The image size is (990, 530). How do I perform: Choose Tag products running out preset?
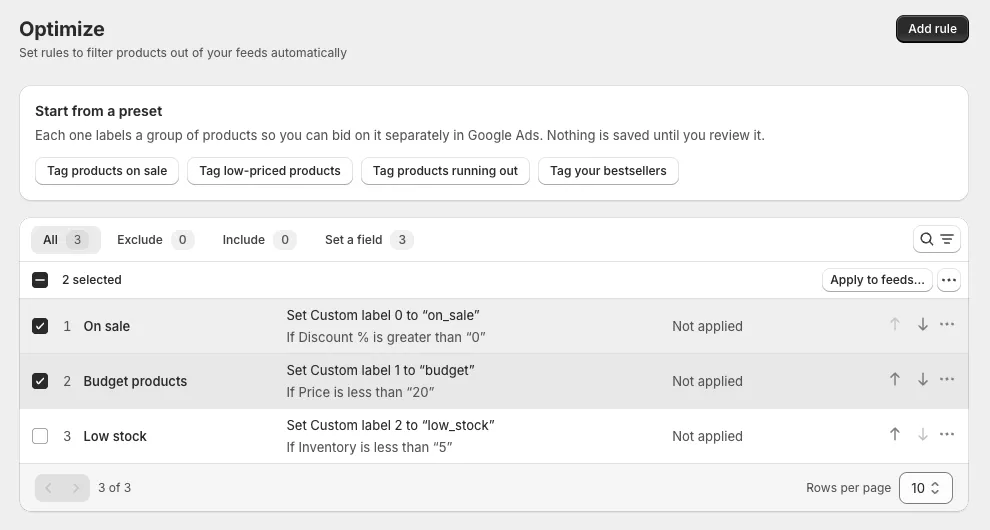445,171
